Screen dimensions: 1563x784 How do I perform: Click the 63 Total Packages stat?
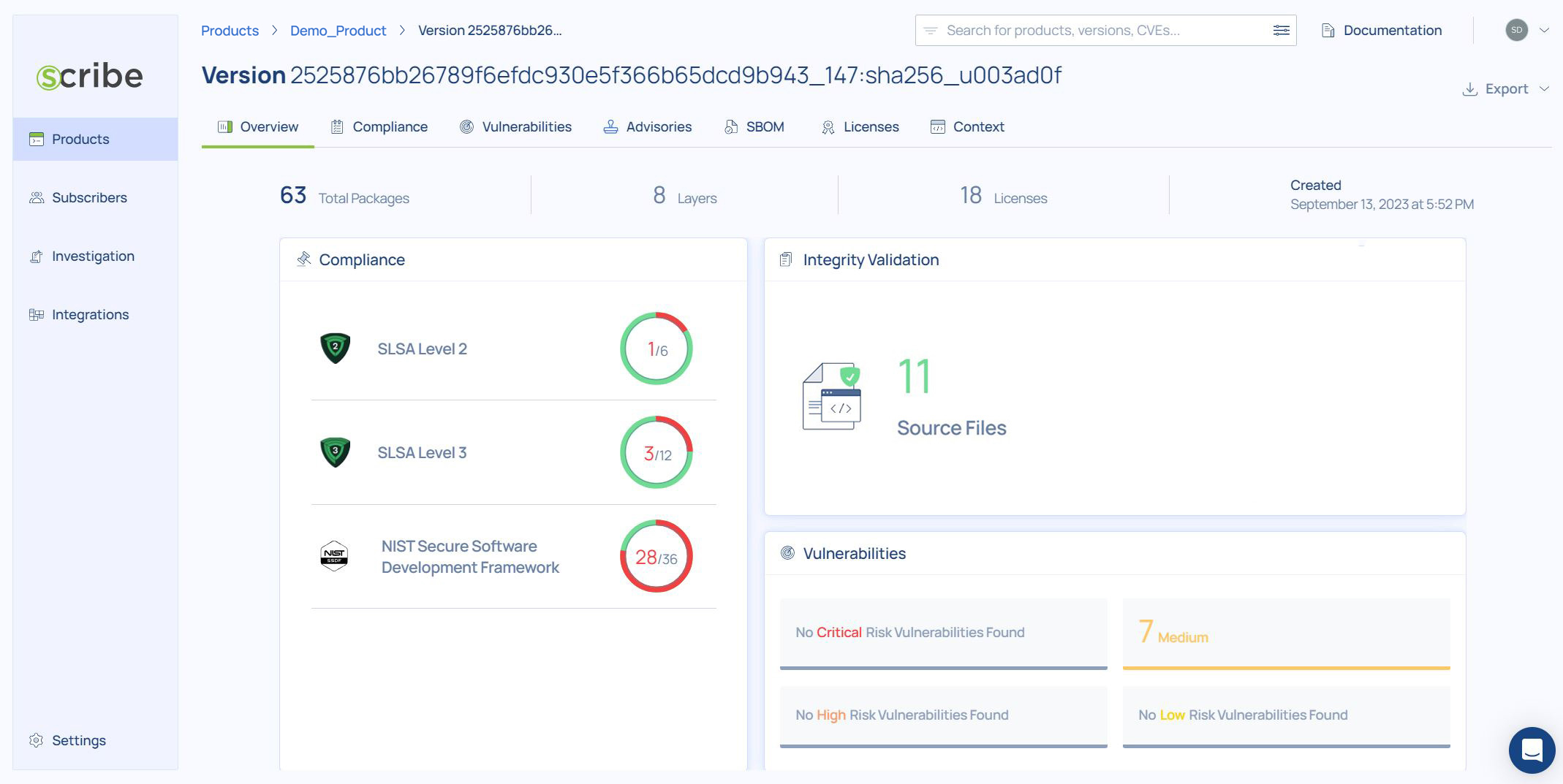[x=344, y=196]
